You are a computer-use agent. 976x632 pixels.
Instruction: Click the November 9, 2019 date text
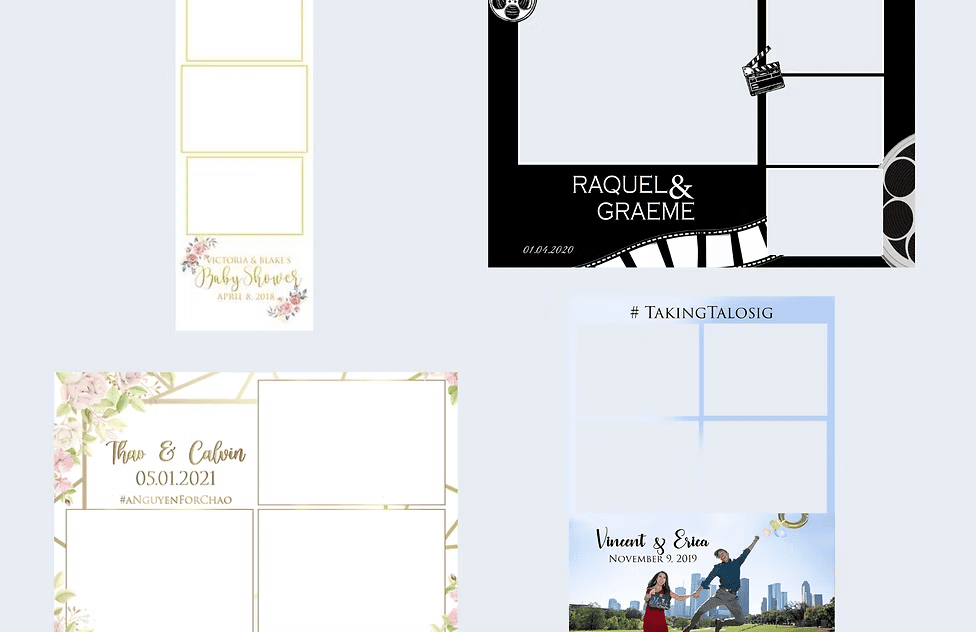652,559
